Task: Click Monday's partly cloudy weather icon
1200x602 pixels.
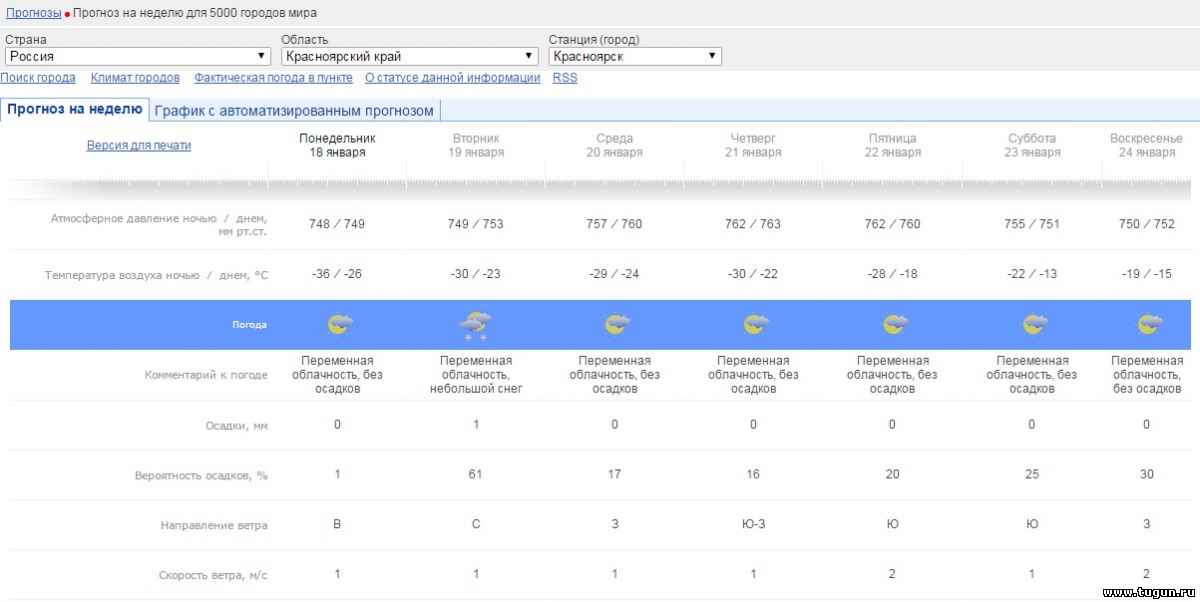Action: (340, 325)
